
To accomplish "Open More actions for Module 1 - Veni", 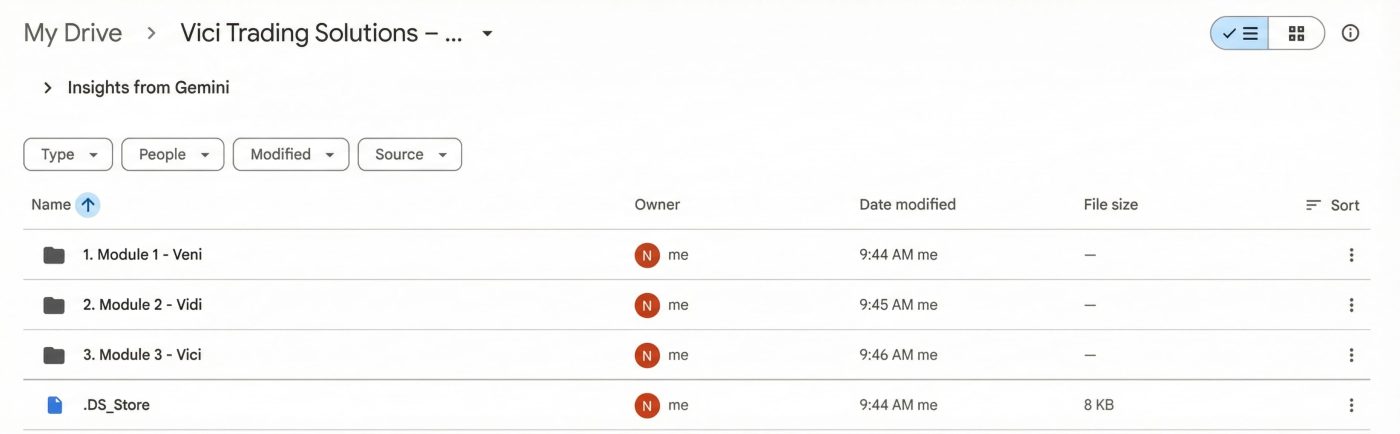I will [x=1351, y=255].
